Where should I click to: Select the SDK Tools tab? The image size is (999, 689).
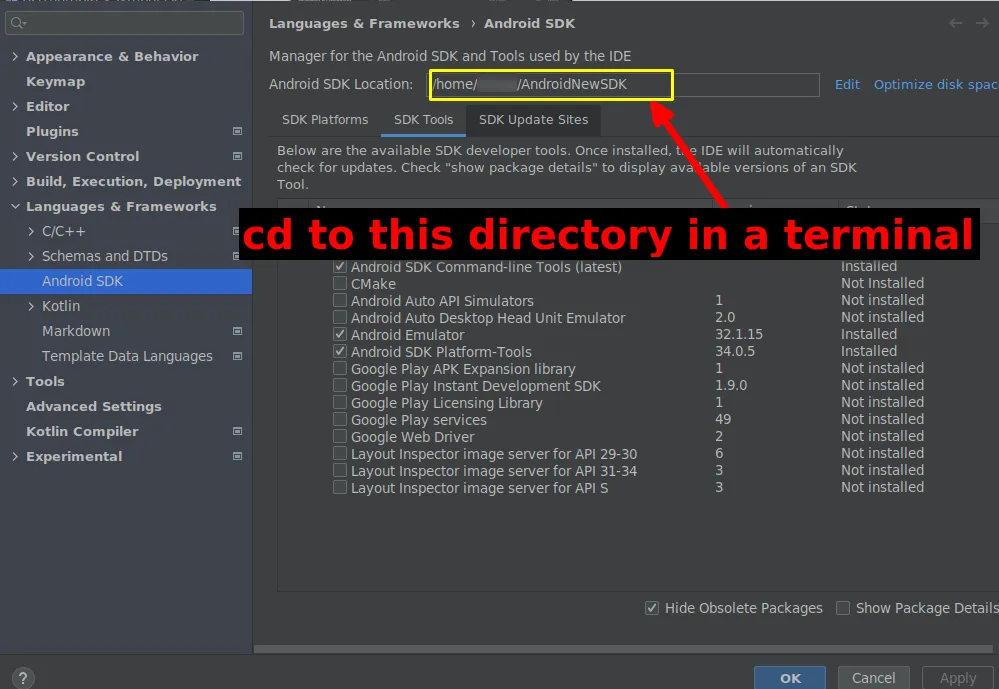[423, 120]
